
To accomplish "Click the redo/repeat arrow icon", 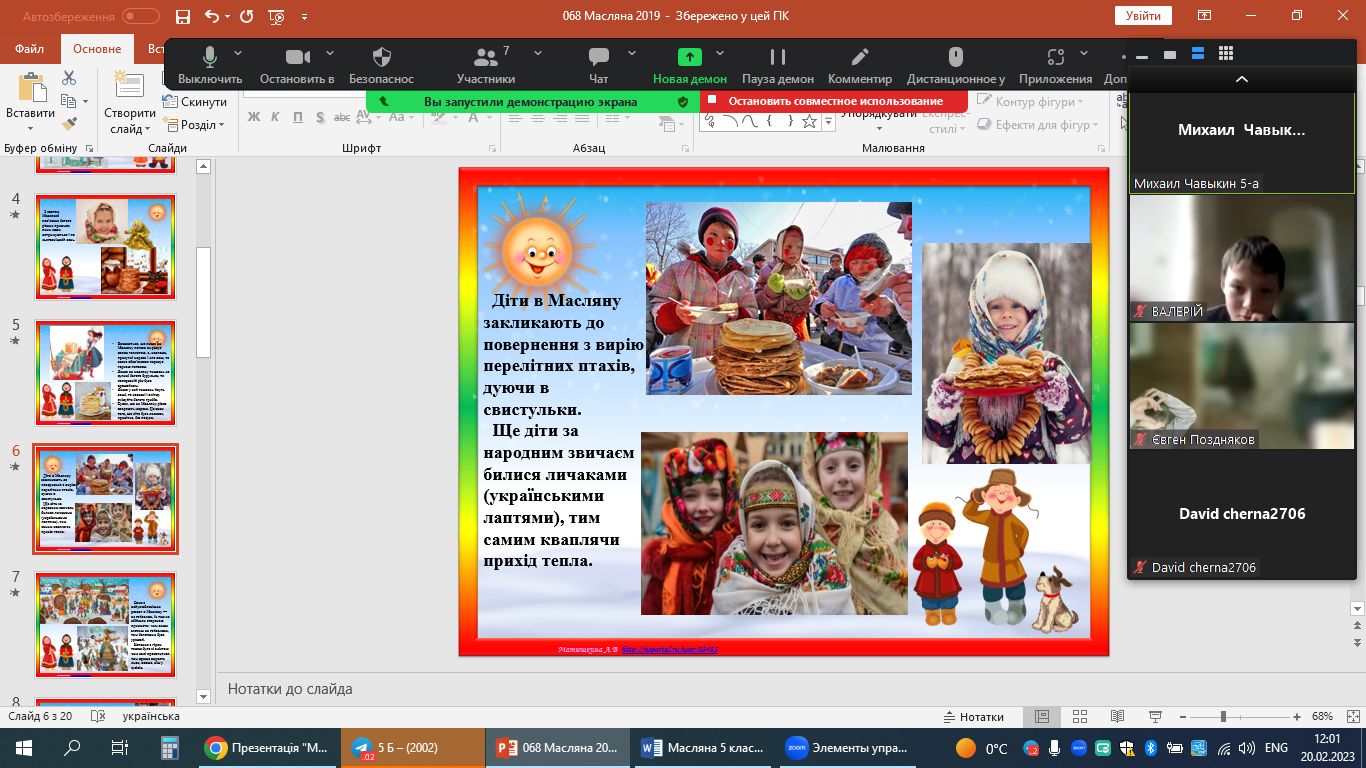I will click(247, 16).
